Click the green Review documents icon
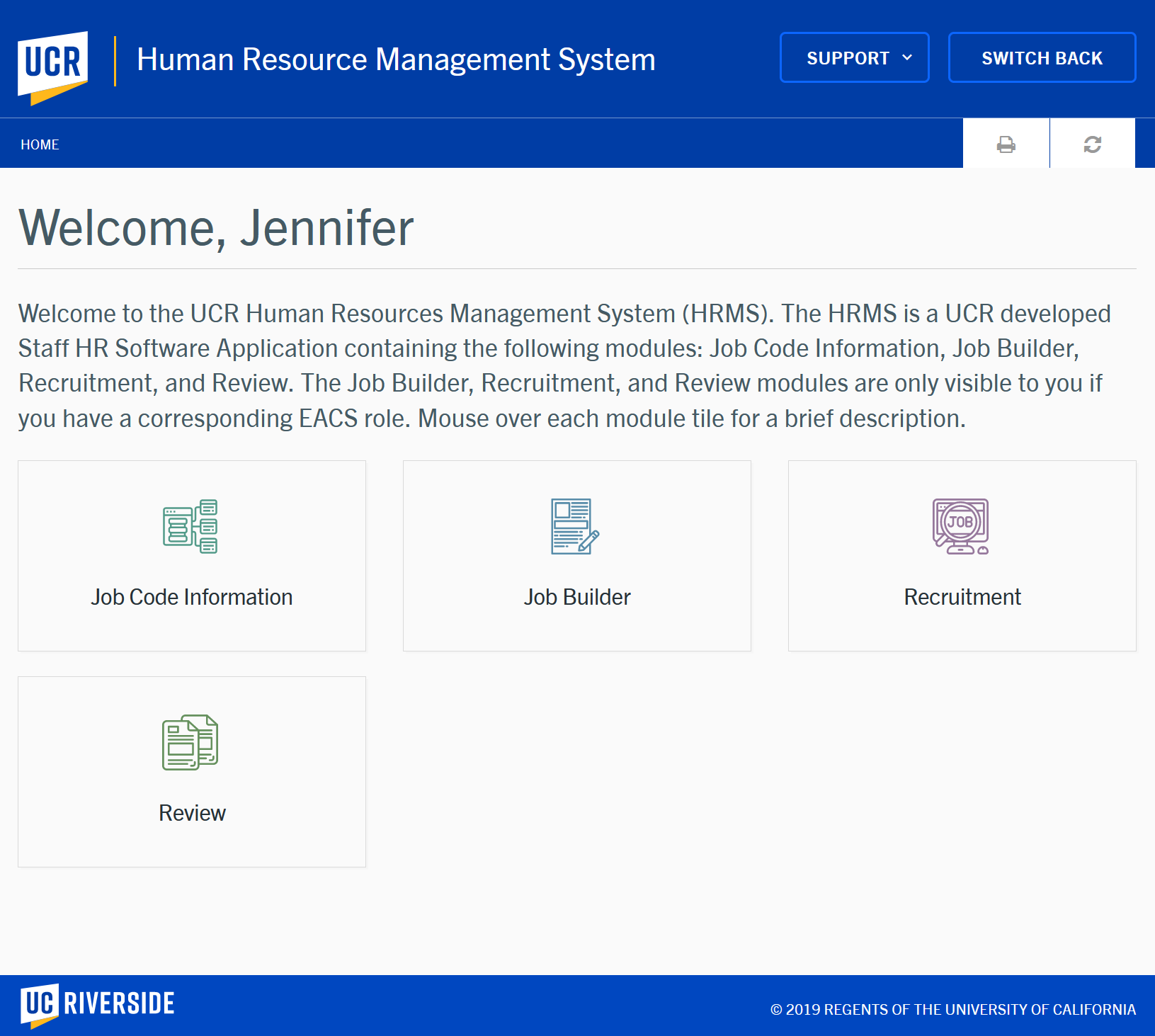The height and width of the screenshot is (1036, 1155). click(190, 742)
